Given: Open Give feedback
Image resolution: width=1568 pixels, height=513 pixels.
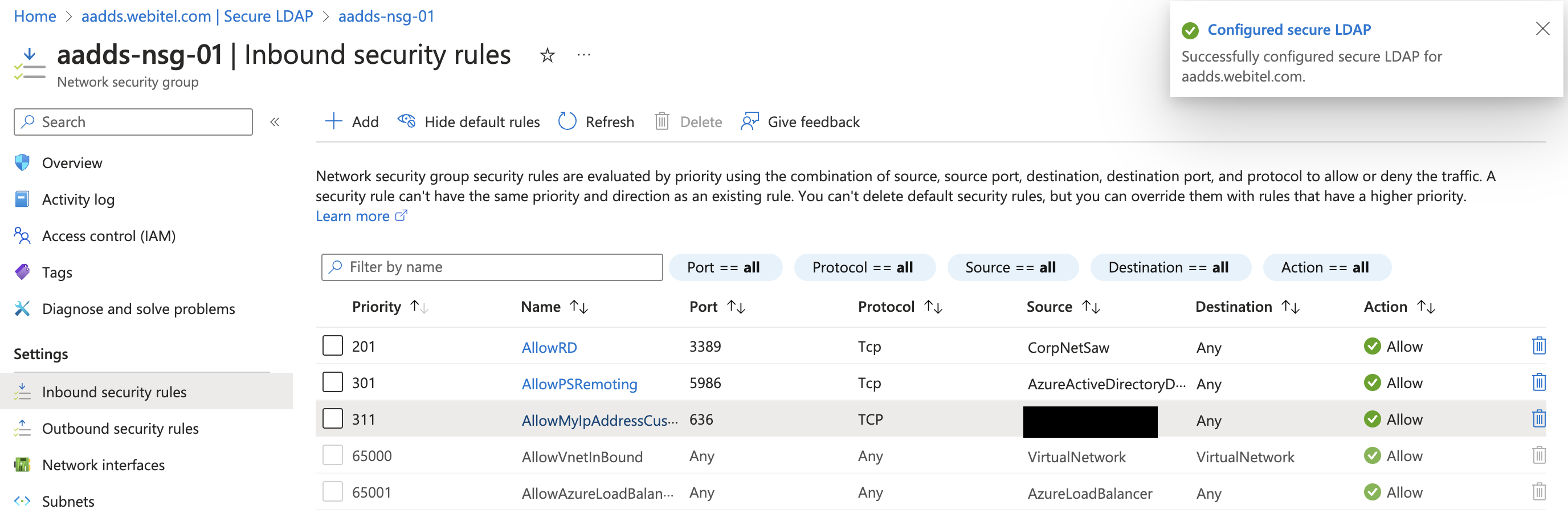Looking at the screenshot, I should tap(800, 122).
